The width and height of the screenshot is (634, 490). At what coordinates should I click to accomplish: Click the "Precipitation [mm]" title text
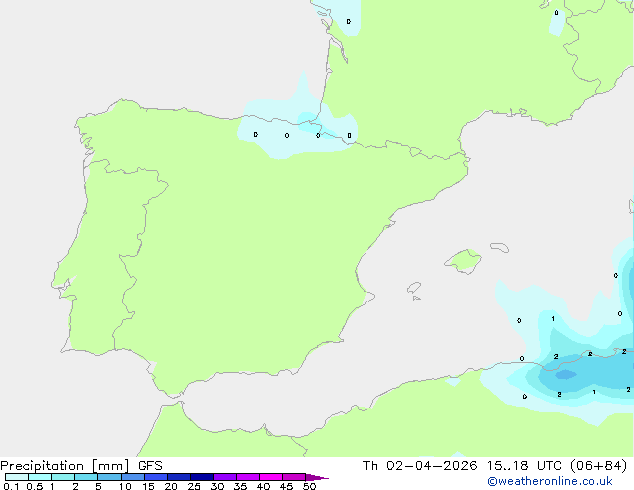pos(65,466)
